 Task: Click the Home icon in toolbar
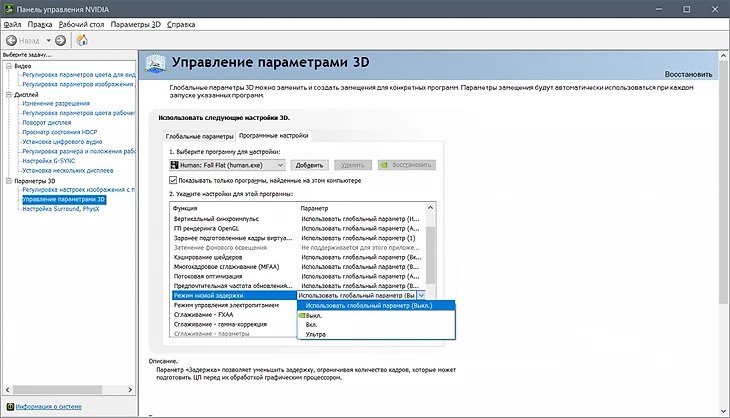coord(82,40)
